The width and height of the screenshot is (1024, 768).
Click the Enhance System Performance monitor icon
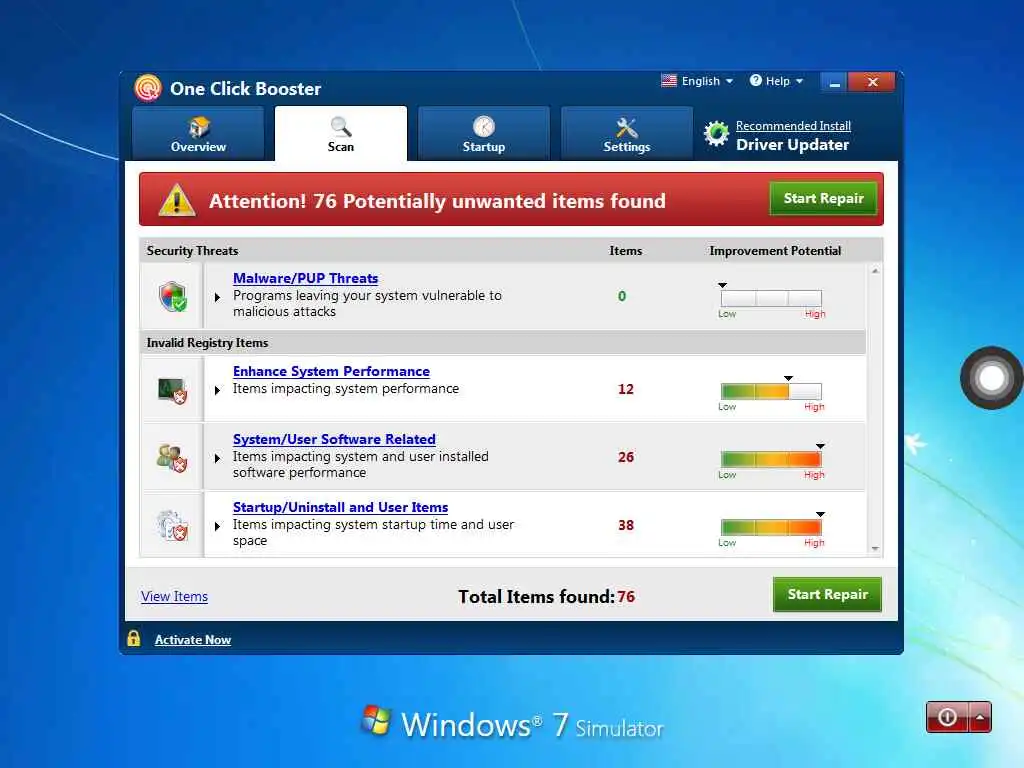(173, 391)
